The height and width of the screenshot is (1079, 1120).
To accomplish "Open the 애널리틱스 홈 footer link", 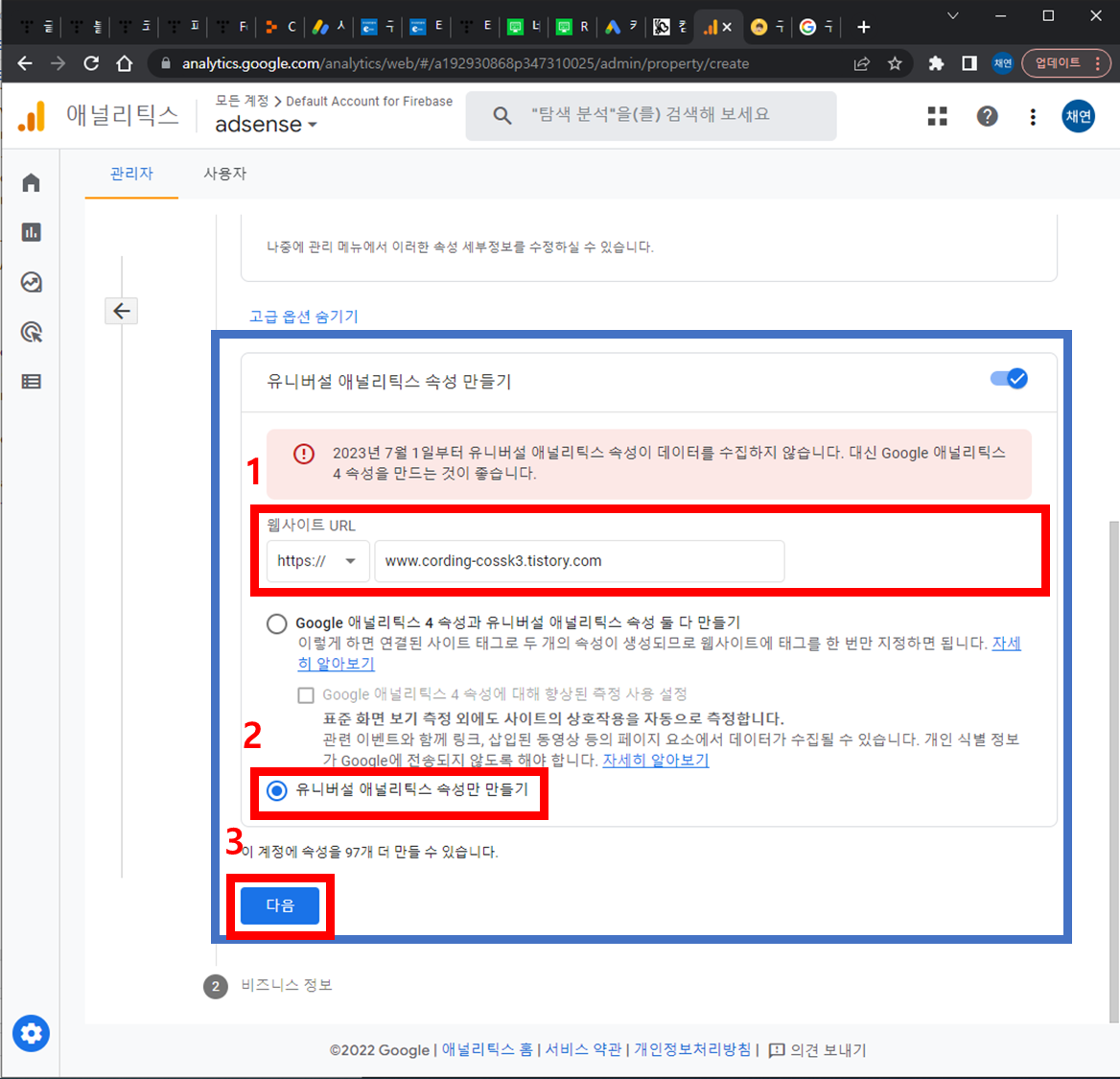I will click(487, 1049).
